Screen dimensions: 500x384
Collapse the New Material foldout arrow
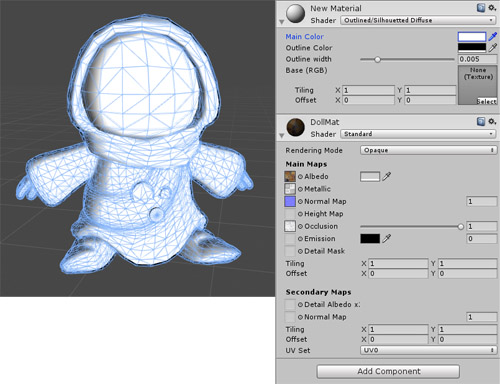point(282,22)
